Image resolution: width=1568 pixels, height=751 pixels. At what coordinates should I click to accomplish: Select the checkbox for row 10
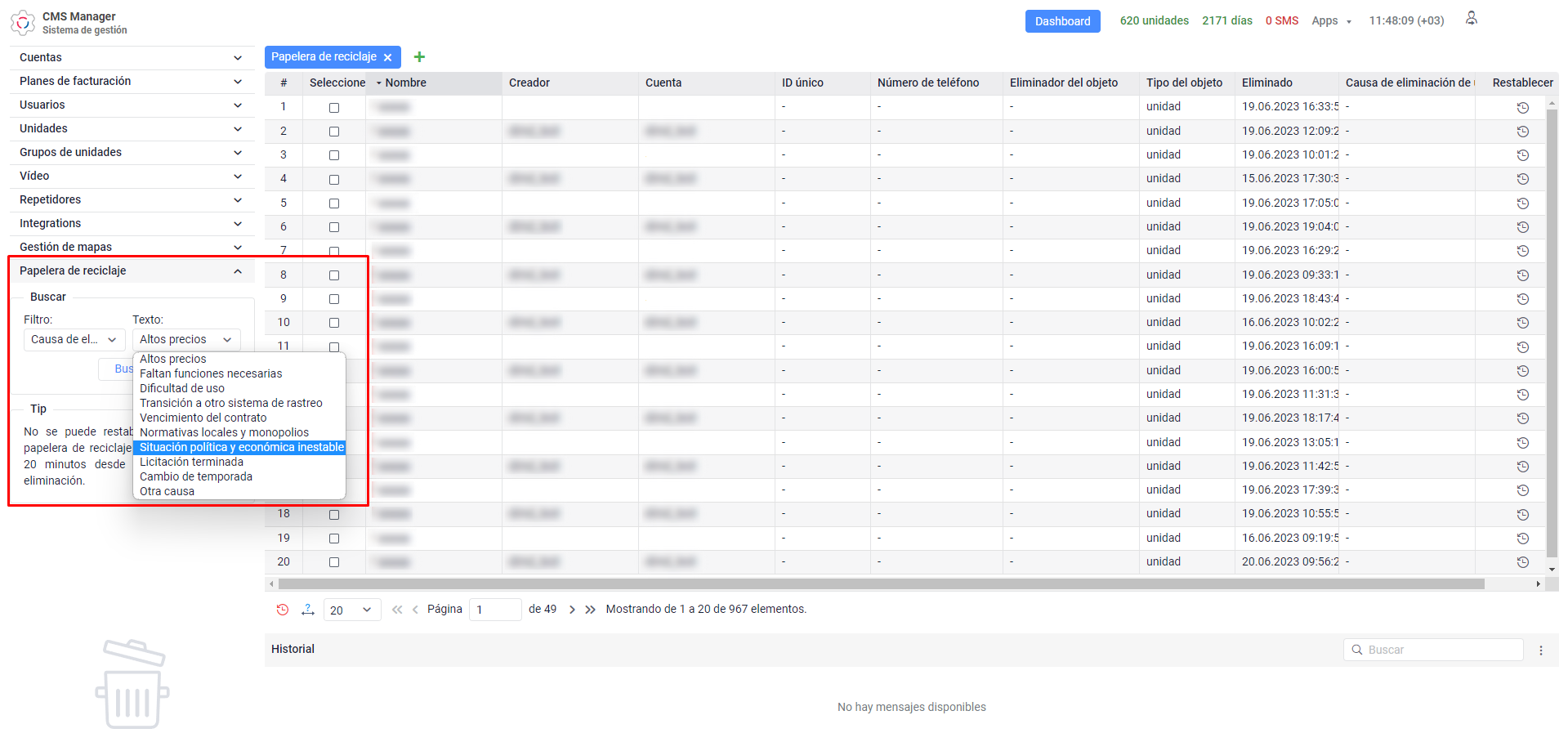[x=334, y=323]
